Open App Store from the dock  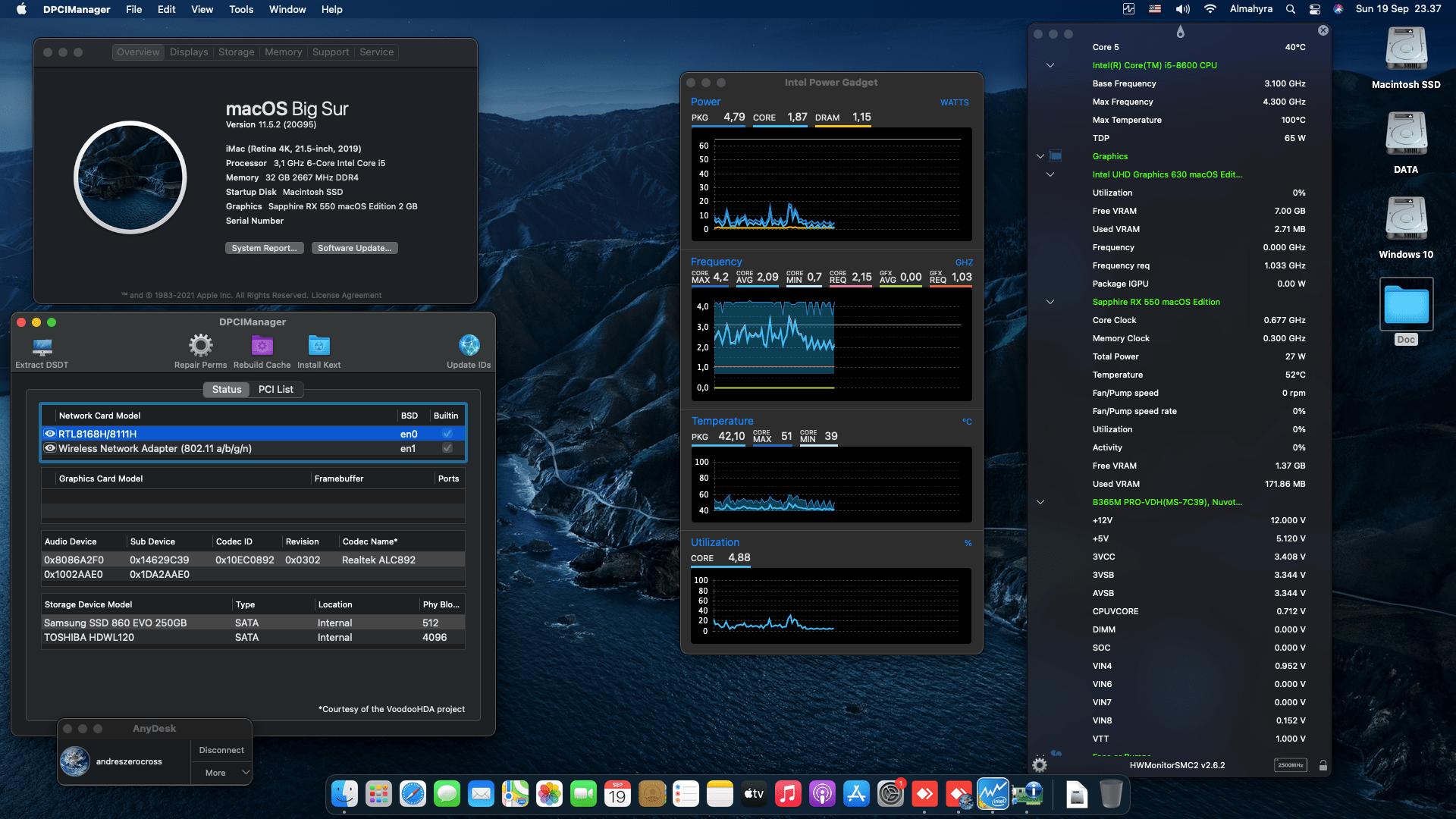pos(856,794)
